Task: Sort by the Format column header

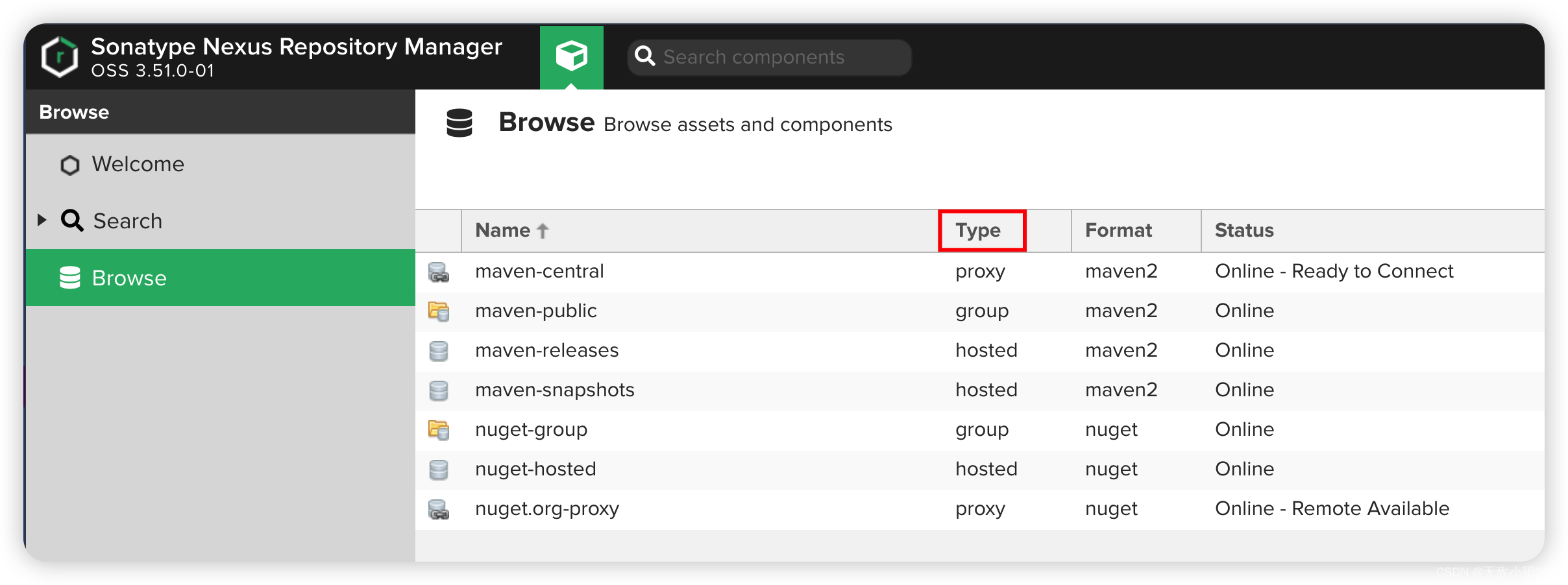Action: coord(1136,230)
